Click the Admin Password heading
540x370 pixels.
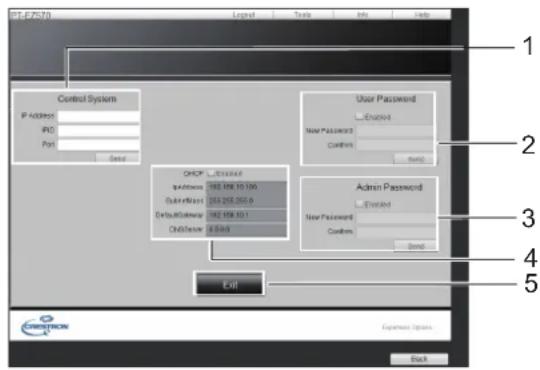coord(389,187)
